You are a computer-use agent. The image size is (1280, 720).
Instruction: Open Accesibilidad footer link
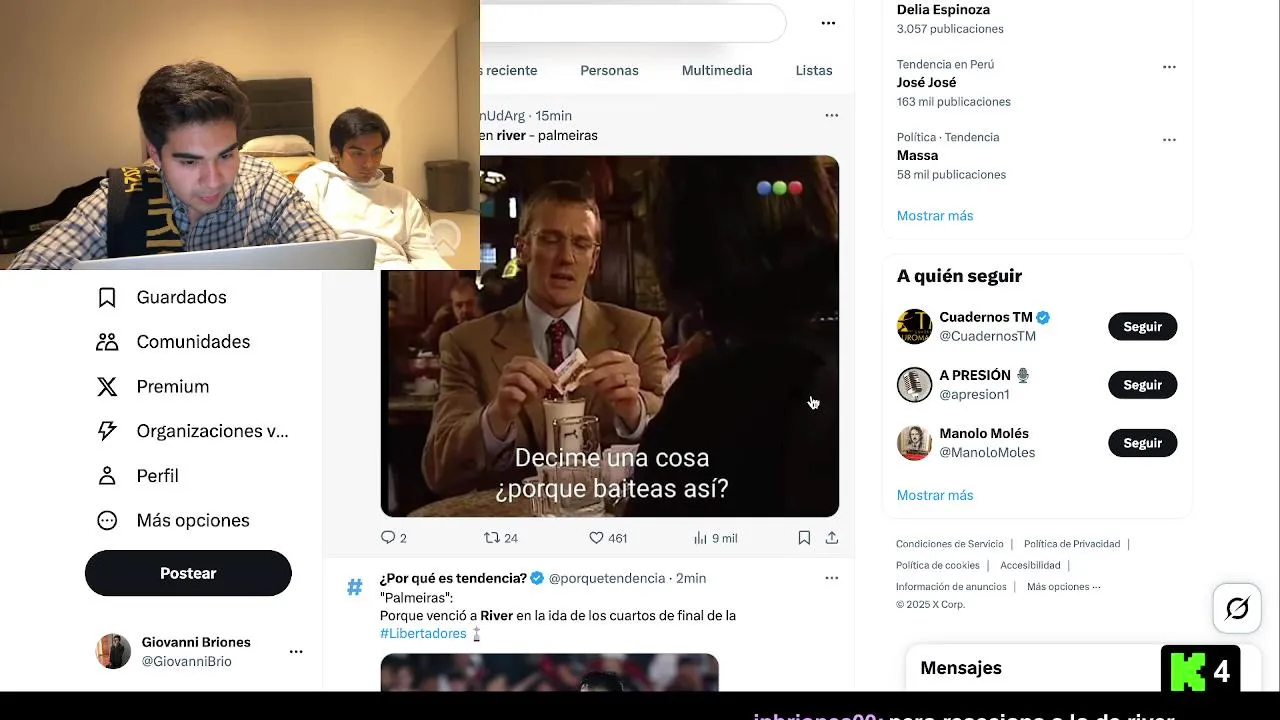(1030, 565)
